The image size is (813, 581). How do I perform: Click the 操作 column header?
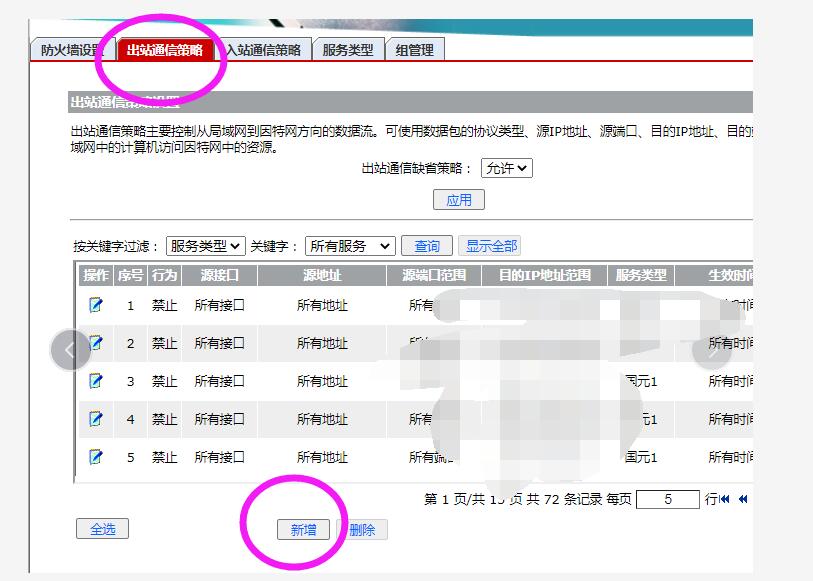[95, 275]
